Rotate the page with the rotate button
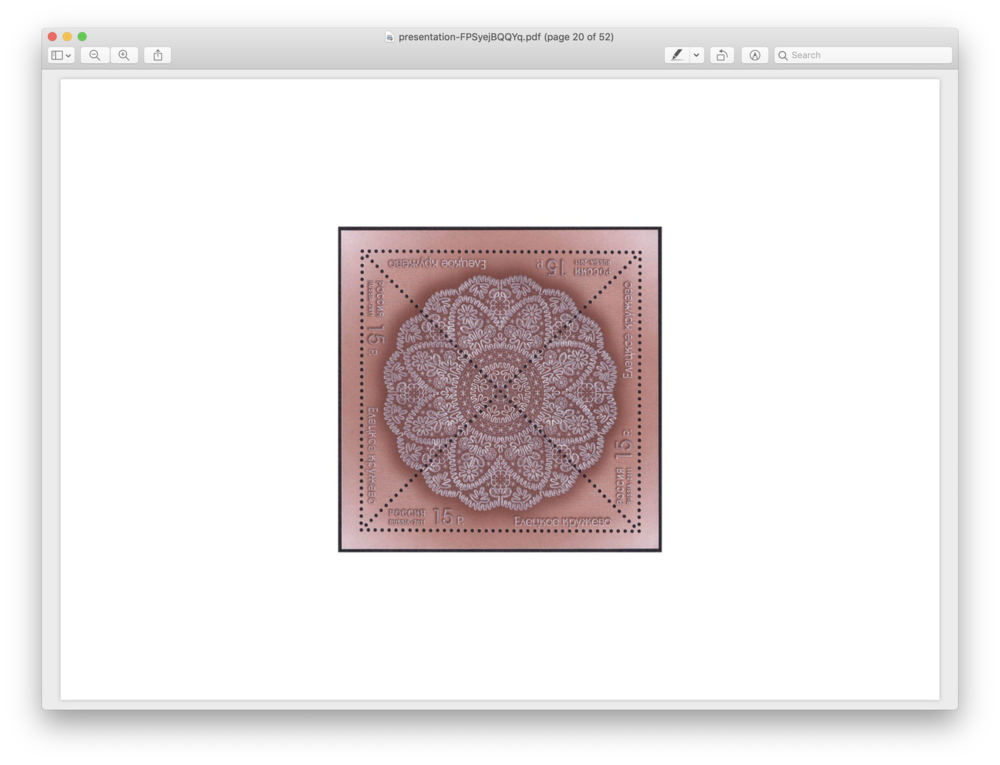The image size is (1000, 765). (x=721, y=55)
